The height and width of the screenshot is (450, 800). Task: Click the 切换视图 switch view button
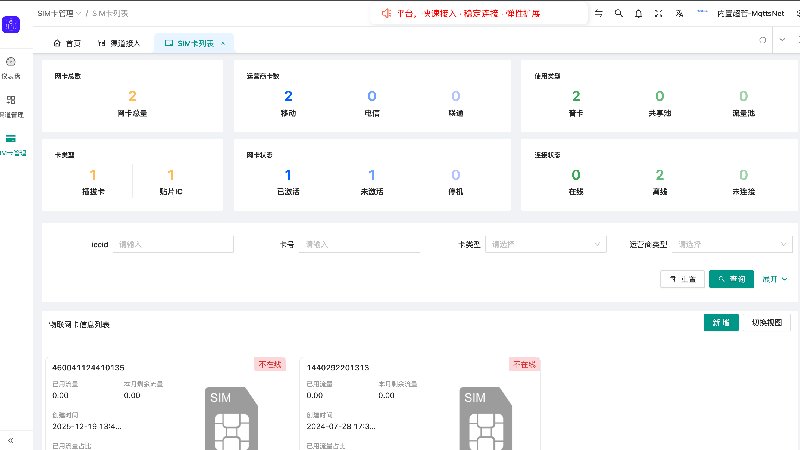tap(767, 322)
